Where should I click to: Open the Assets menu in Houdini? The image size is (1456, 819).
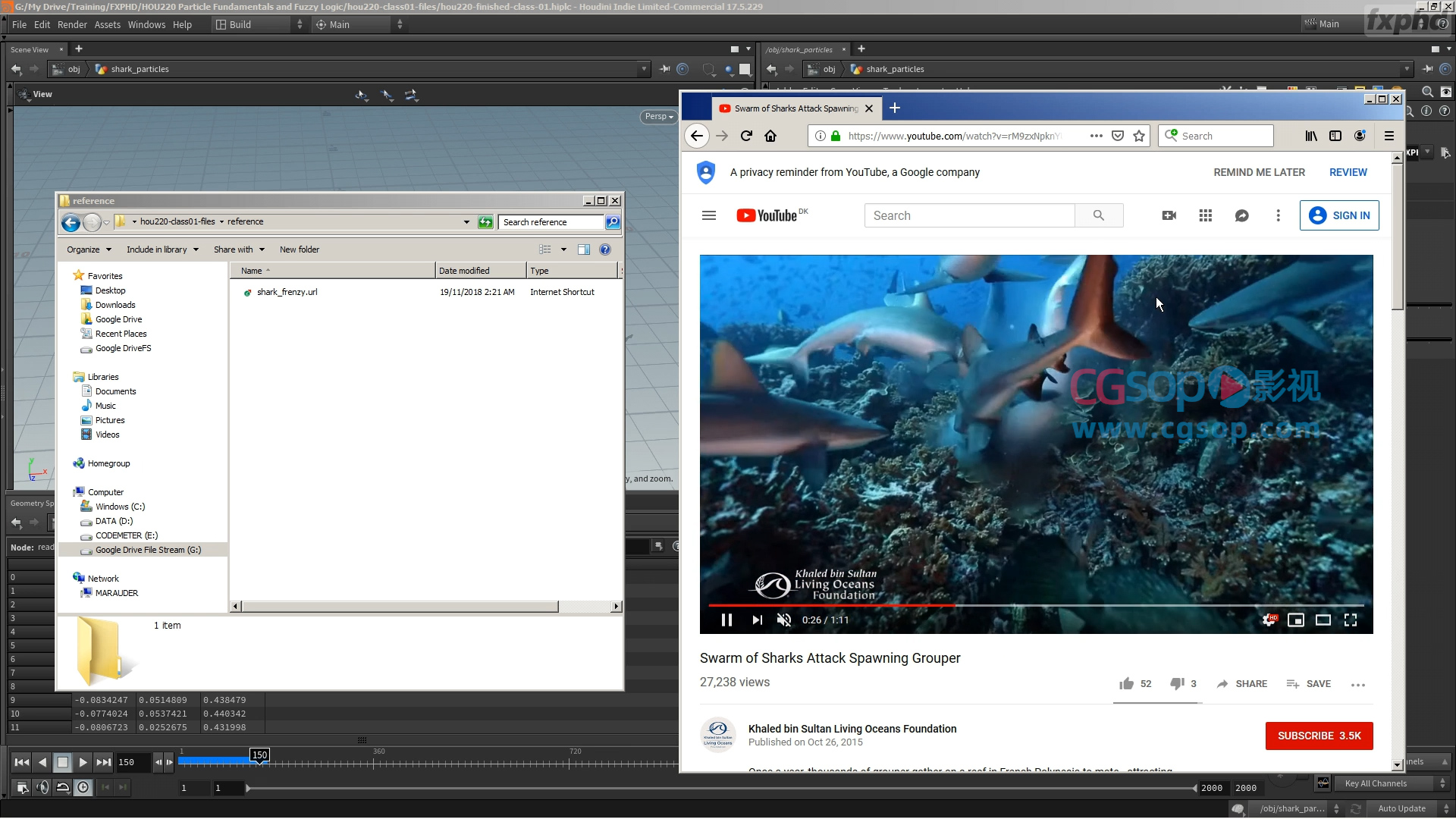pos(107,24)
